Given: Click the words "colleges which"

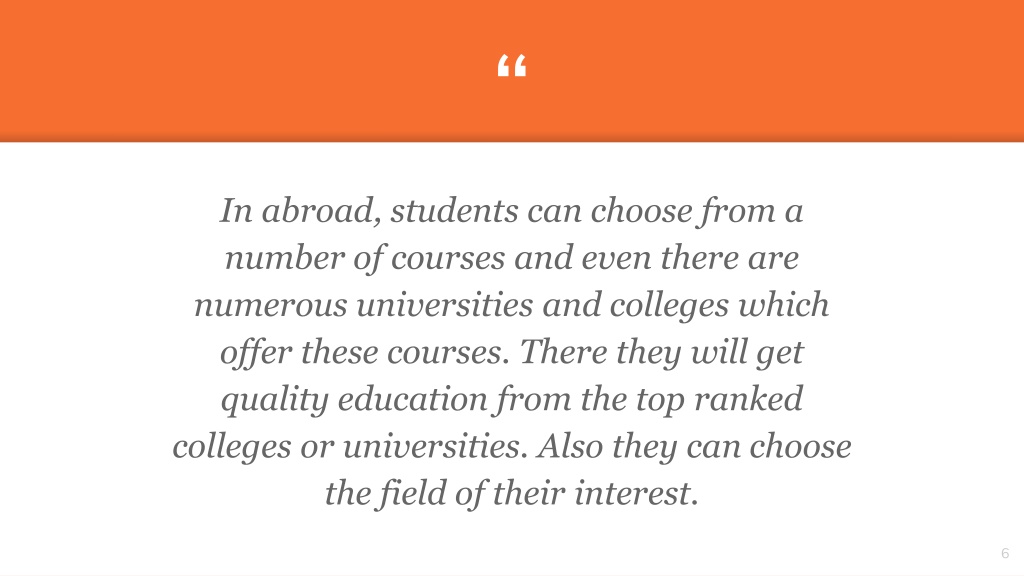Looking at the screenshot, I should [719, 306].
